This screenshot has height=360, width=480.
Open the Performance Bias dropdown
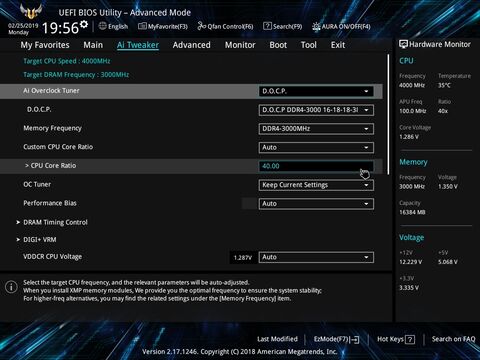click(x=316, y=204)
